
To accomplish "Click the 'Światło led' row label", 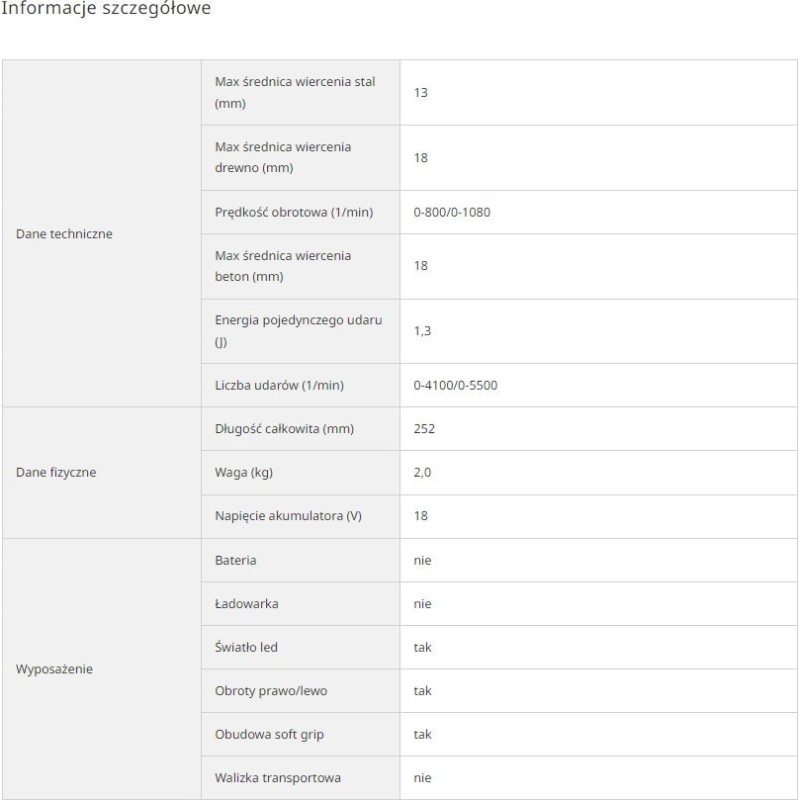I will tap(246, 647).
